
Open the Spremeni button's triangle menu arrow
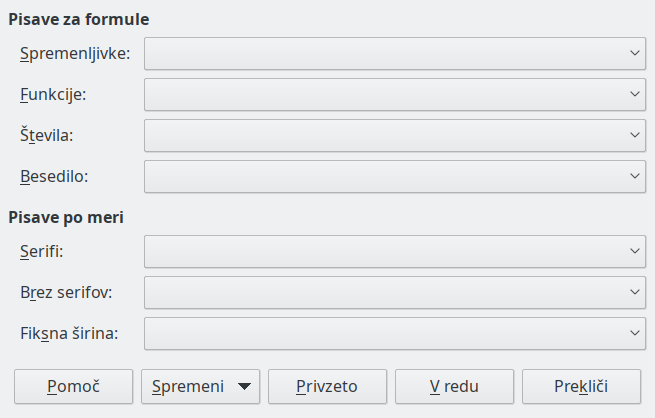tap(243, 385)
